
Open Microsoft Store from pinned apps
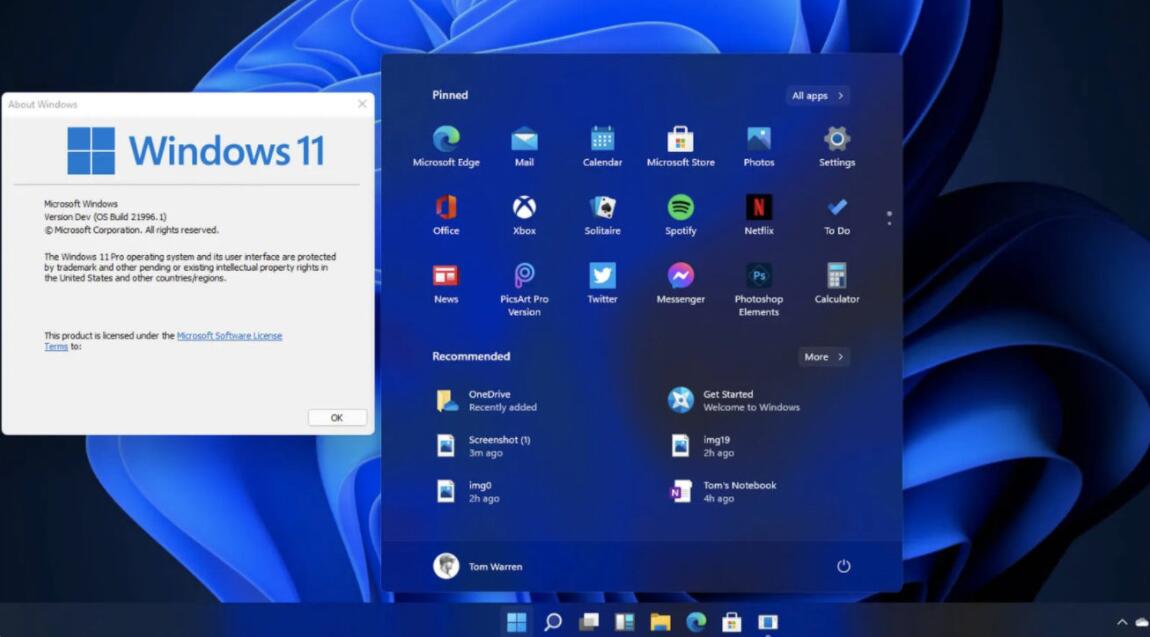click(681, 139)
